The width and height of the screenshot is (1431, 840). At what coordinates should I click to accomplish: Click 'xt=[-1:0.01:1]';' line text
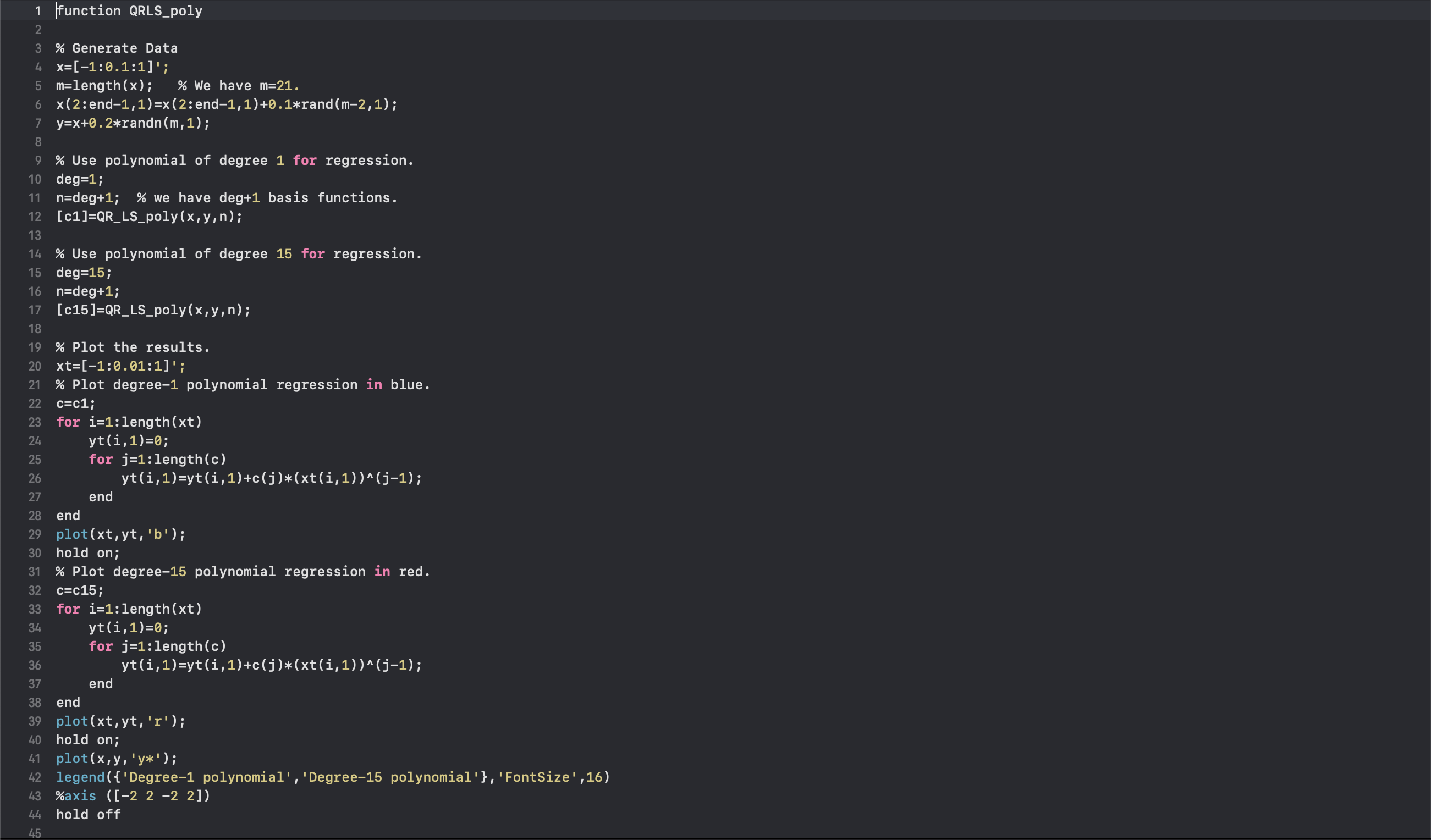120,367
